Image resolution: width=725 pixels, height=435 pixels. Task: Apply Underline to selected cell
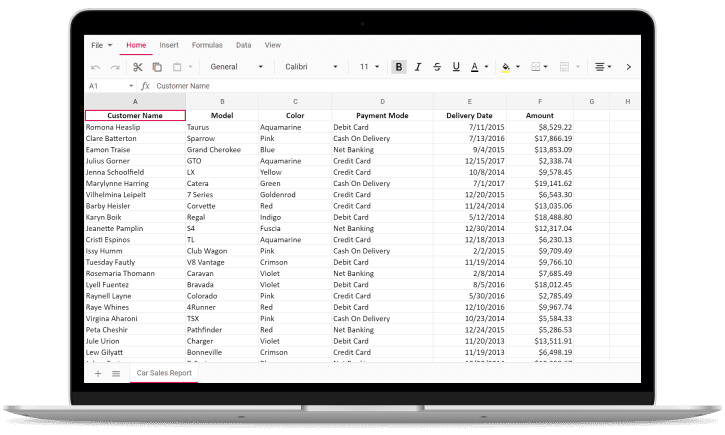pyautogui.click(x=456, y=67)
